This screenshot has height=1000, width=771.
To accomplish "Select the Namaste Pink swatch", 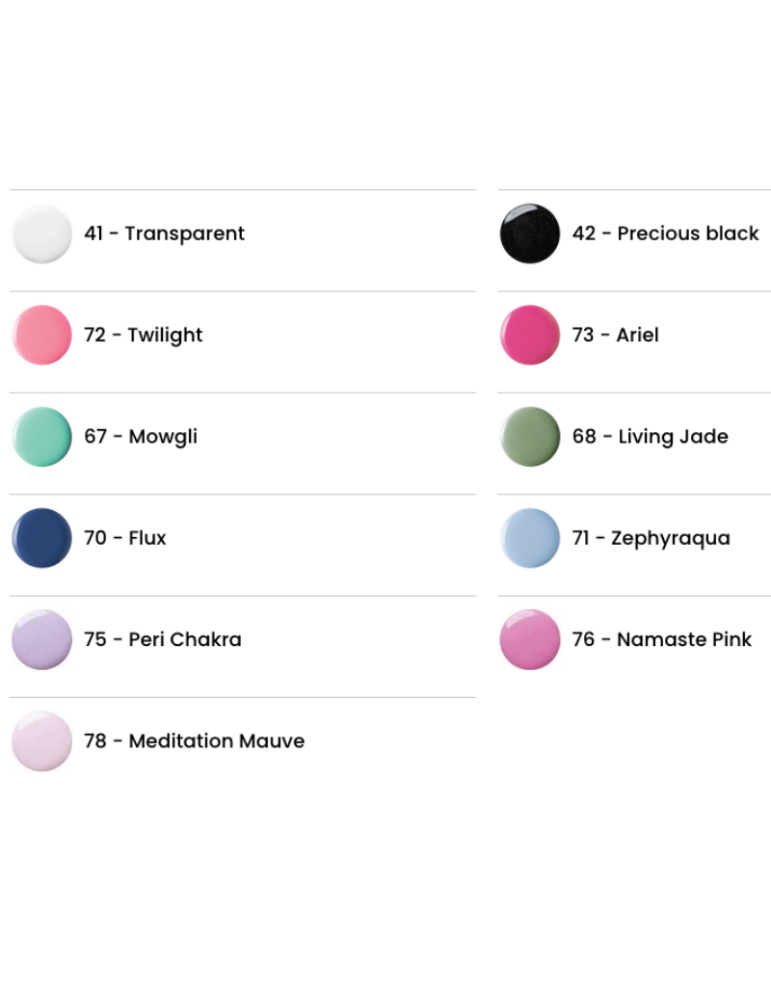I will point(530,639).
